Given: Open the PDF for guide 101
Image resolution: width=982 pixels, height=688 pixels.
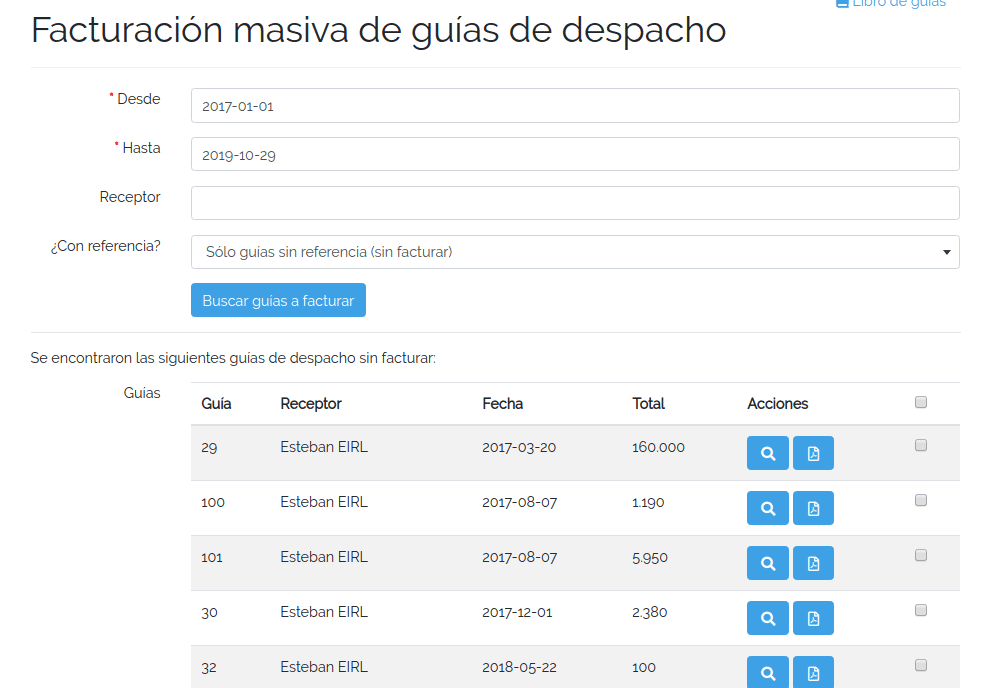Looking at the screenshot, I should pos(813,562).
